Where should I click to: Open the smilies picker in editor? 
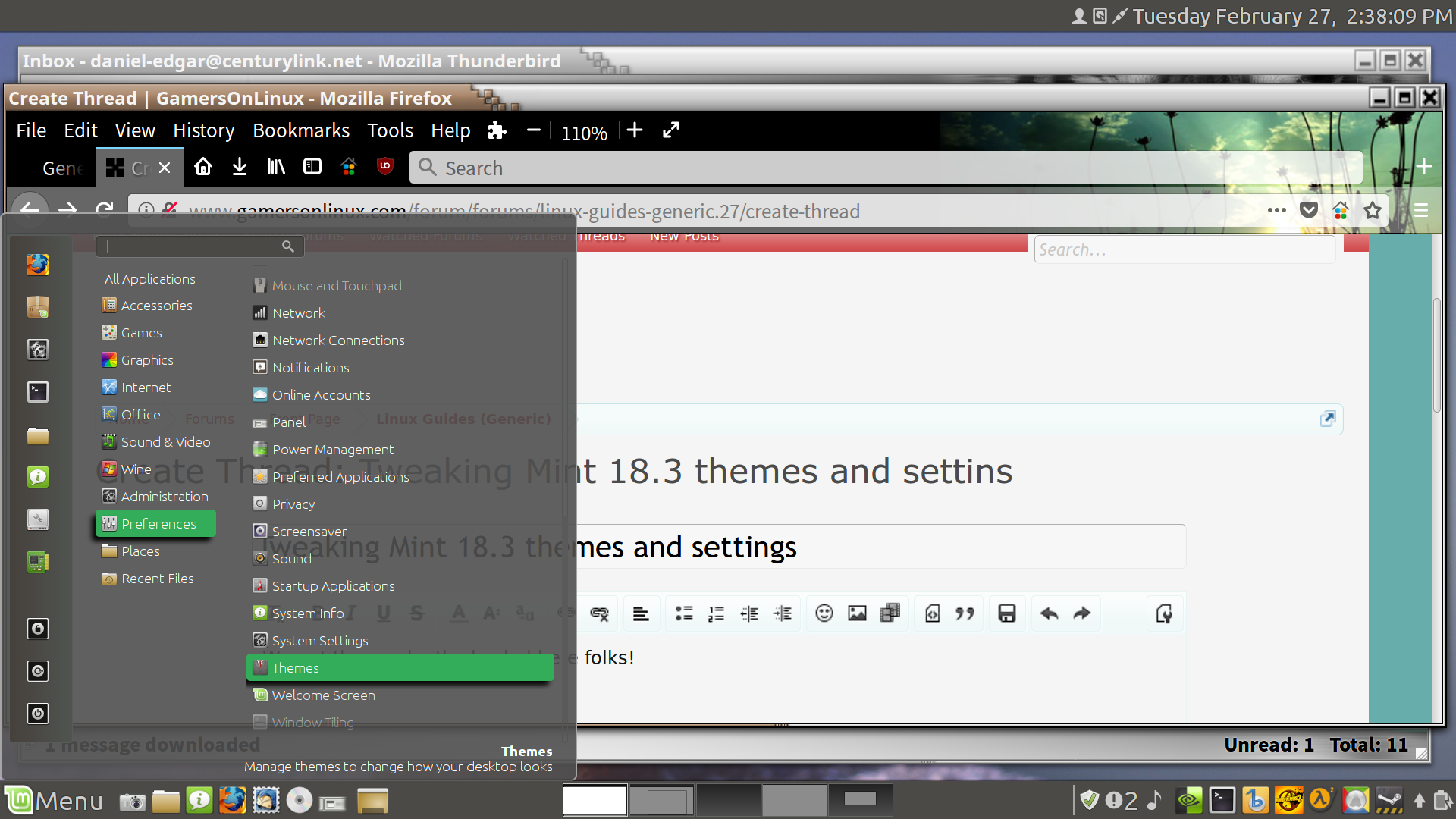(824, 613)
